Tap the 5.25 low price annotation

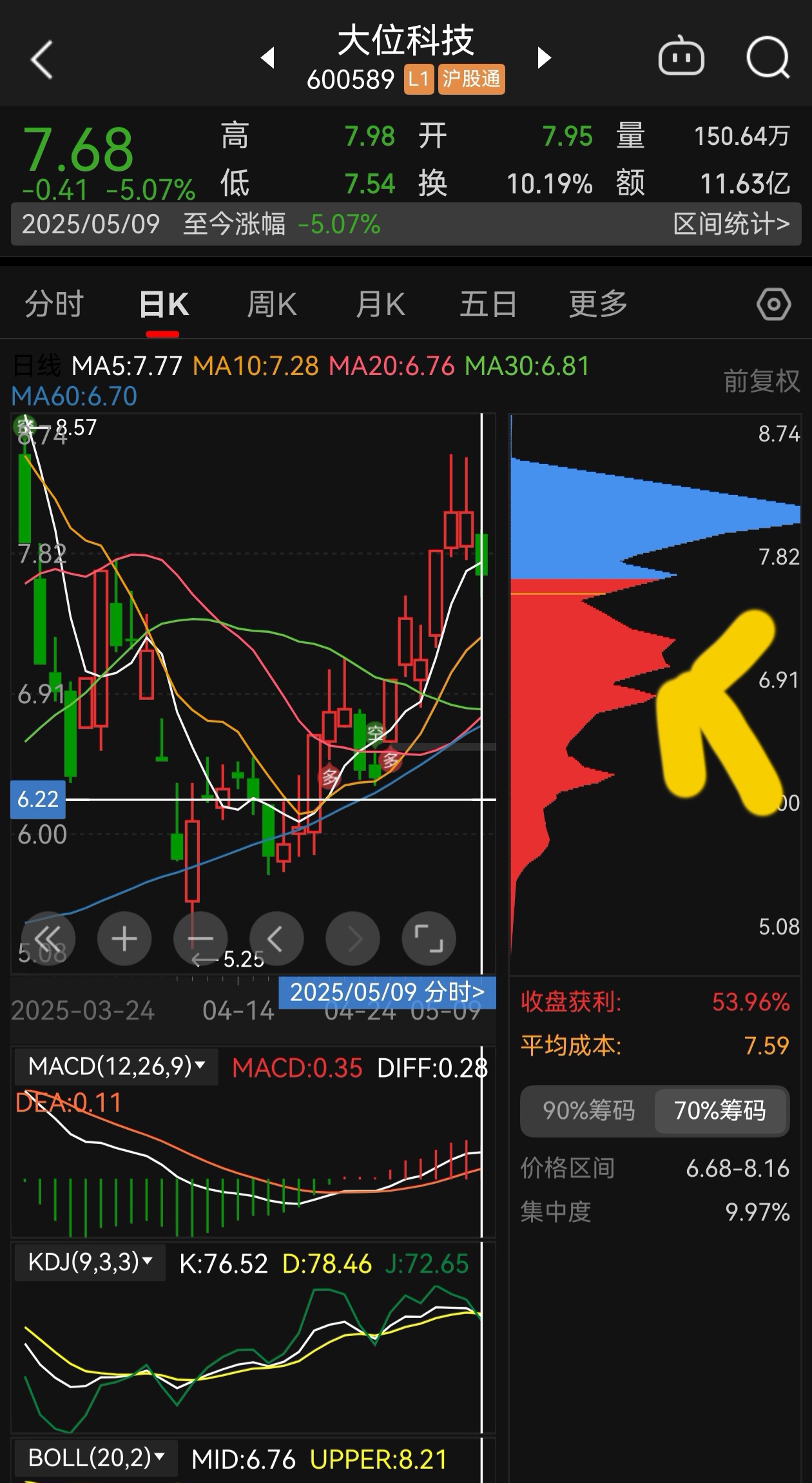coord(244,959)
